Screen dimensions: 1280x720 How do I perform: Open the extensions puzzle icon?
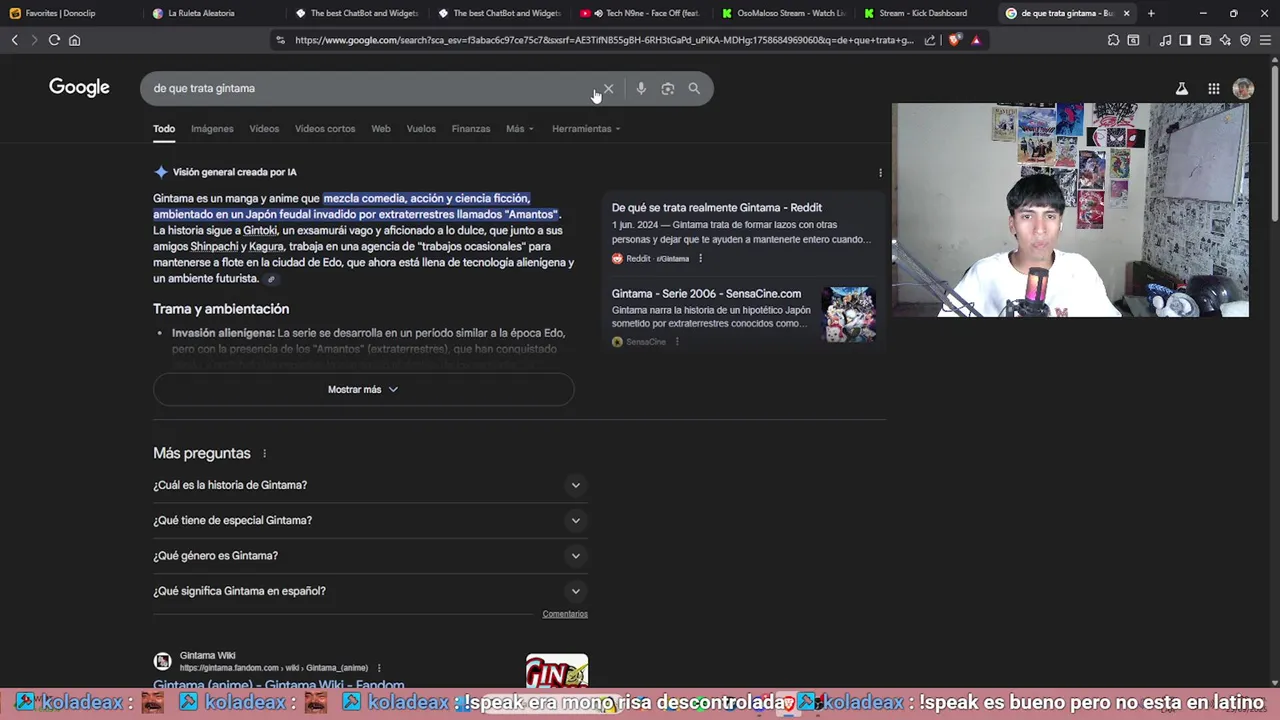pos(1113,40)
